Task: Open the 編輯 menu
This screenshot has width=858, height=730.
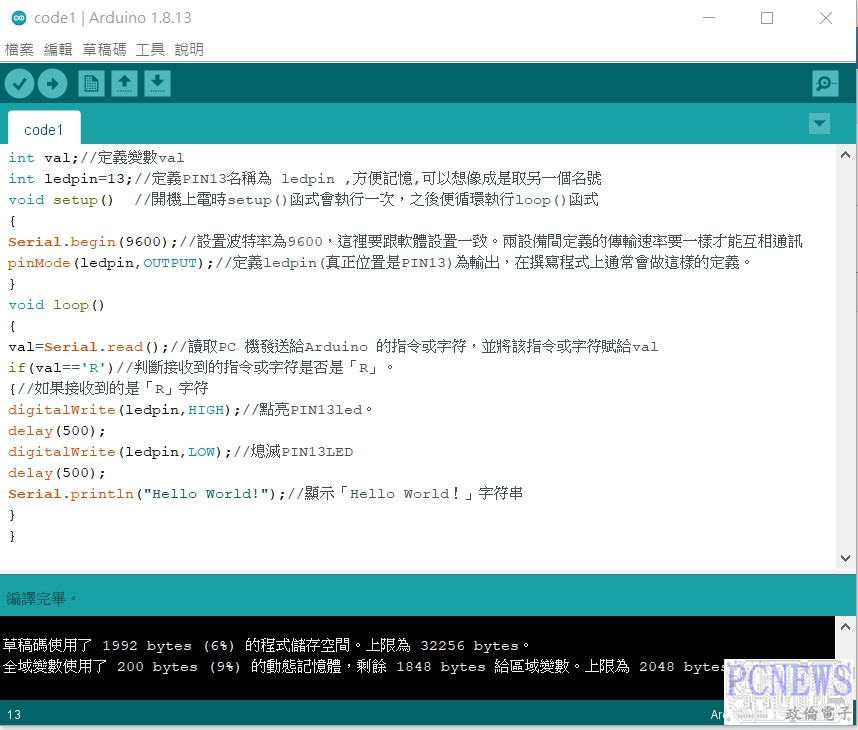Action: (x=58, y=49)
